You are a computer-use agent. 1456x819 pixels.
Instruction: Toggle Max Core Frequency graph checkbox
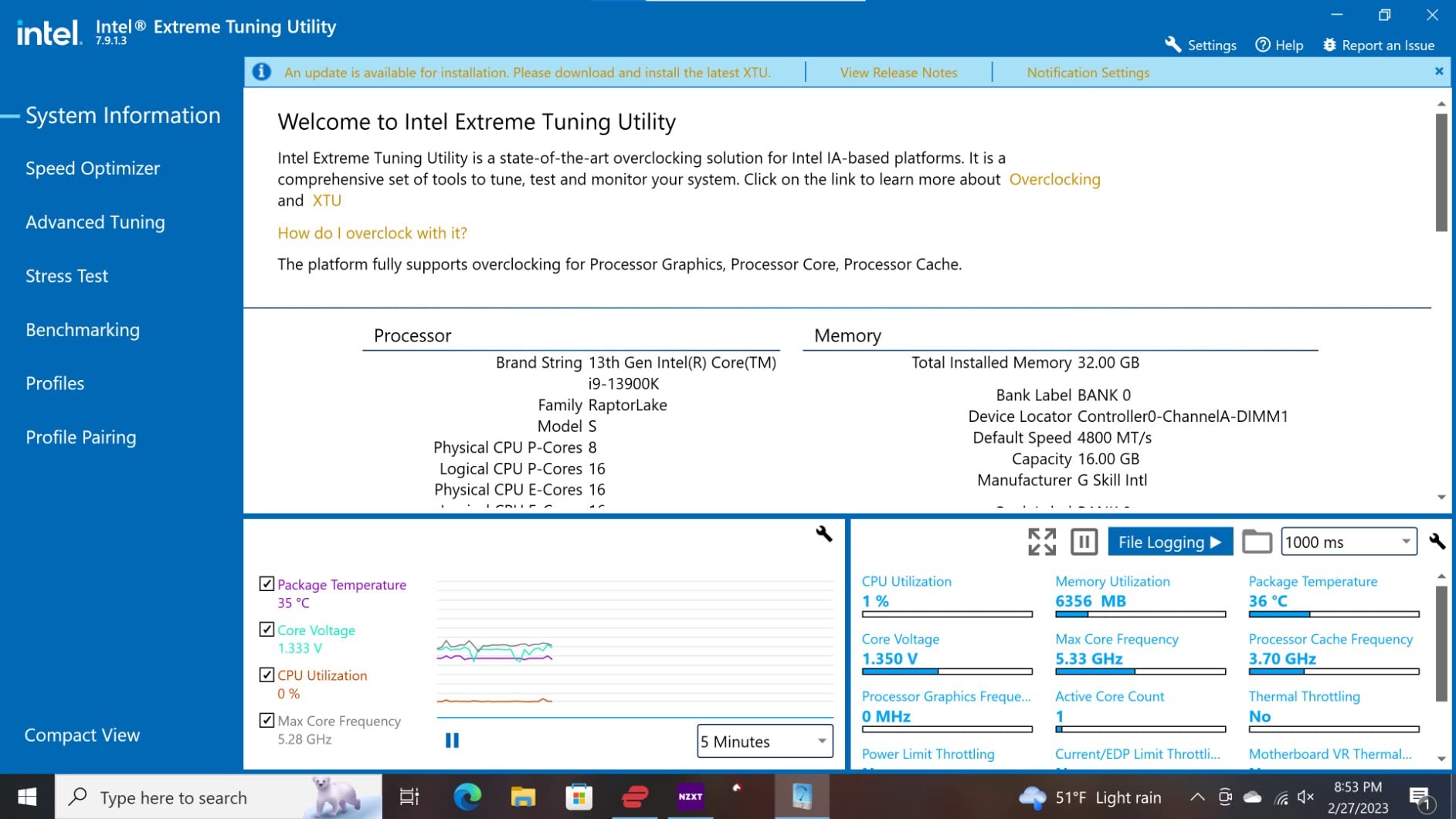coord(266,720)
